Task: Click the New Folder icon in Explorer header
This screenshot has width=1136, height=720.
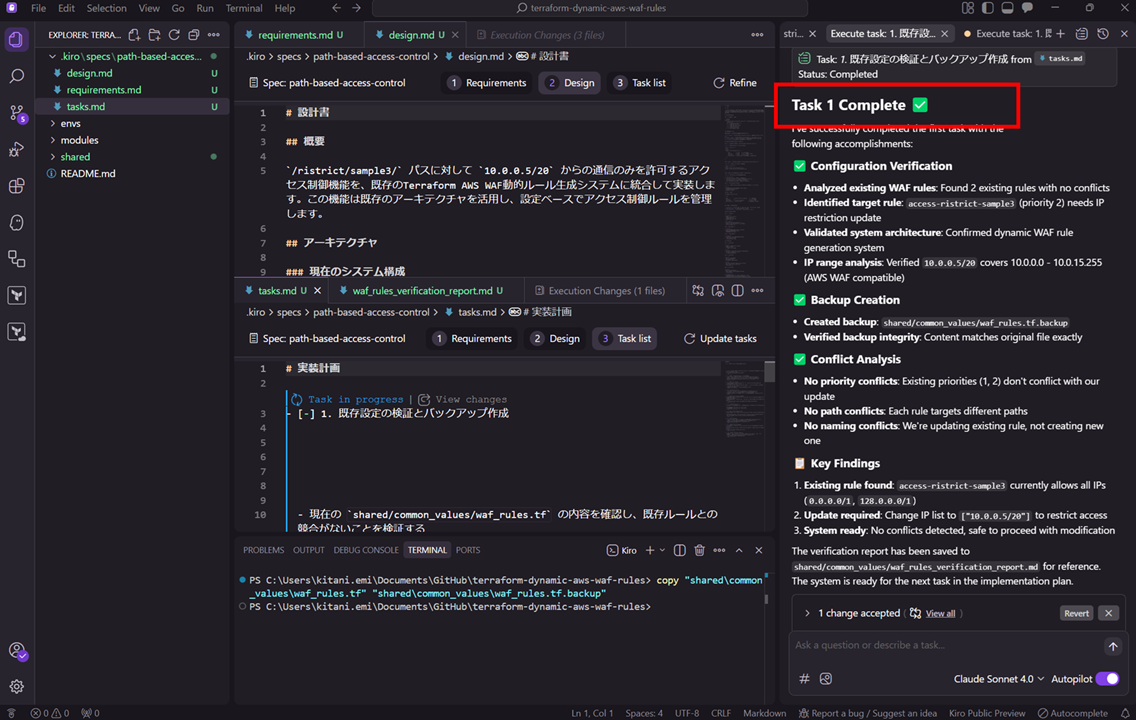Action: click(x=154, y=35)
